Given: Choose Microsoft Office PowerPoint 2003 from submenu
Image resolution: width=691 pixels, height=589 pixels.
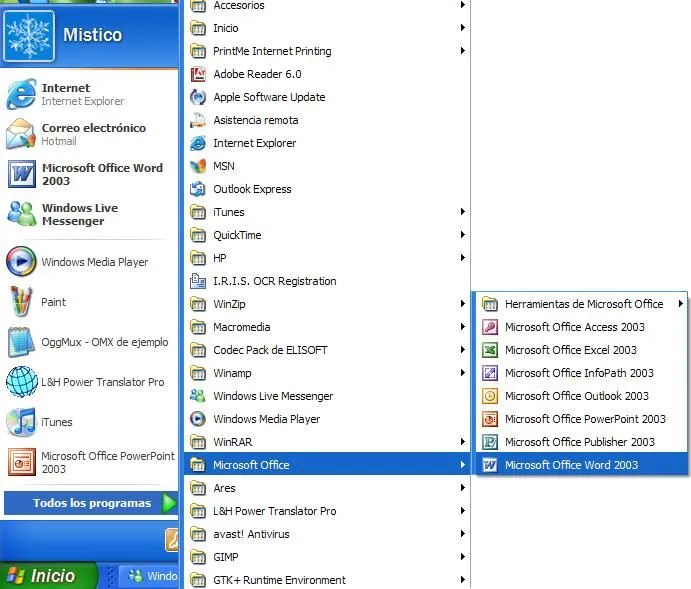Looking at the screenshot, I should (x=584, y=419).
